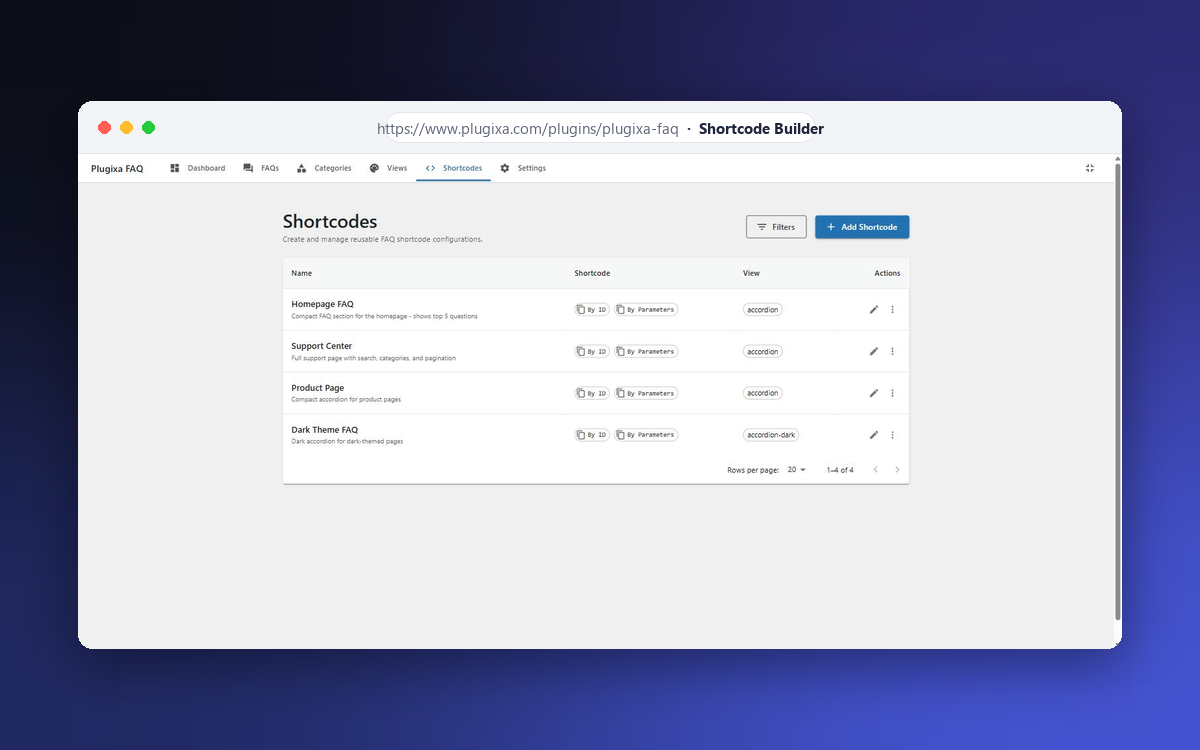Click the Homepage FAQ name
Viewport: 1200px width, 750px height.
tap(322, 304)
